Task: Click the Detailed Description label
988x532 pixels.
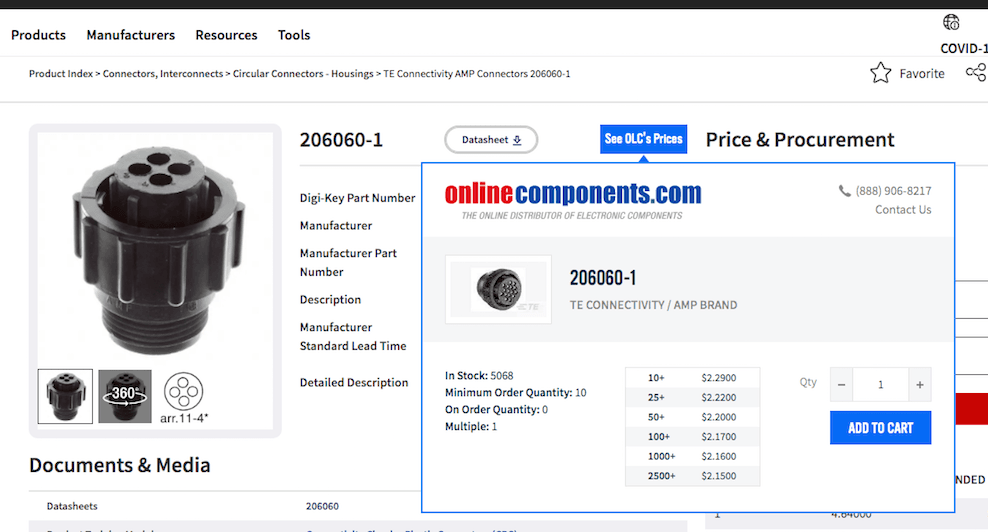Action: (x=354, y=383)
